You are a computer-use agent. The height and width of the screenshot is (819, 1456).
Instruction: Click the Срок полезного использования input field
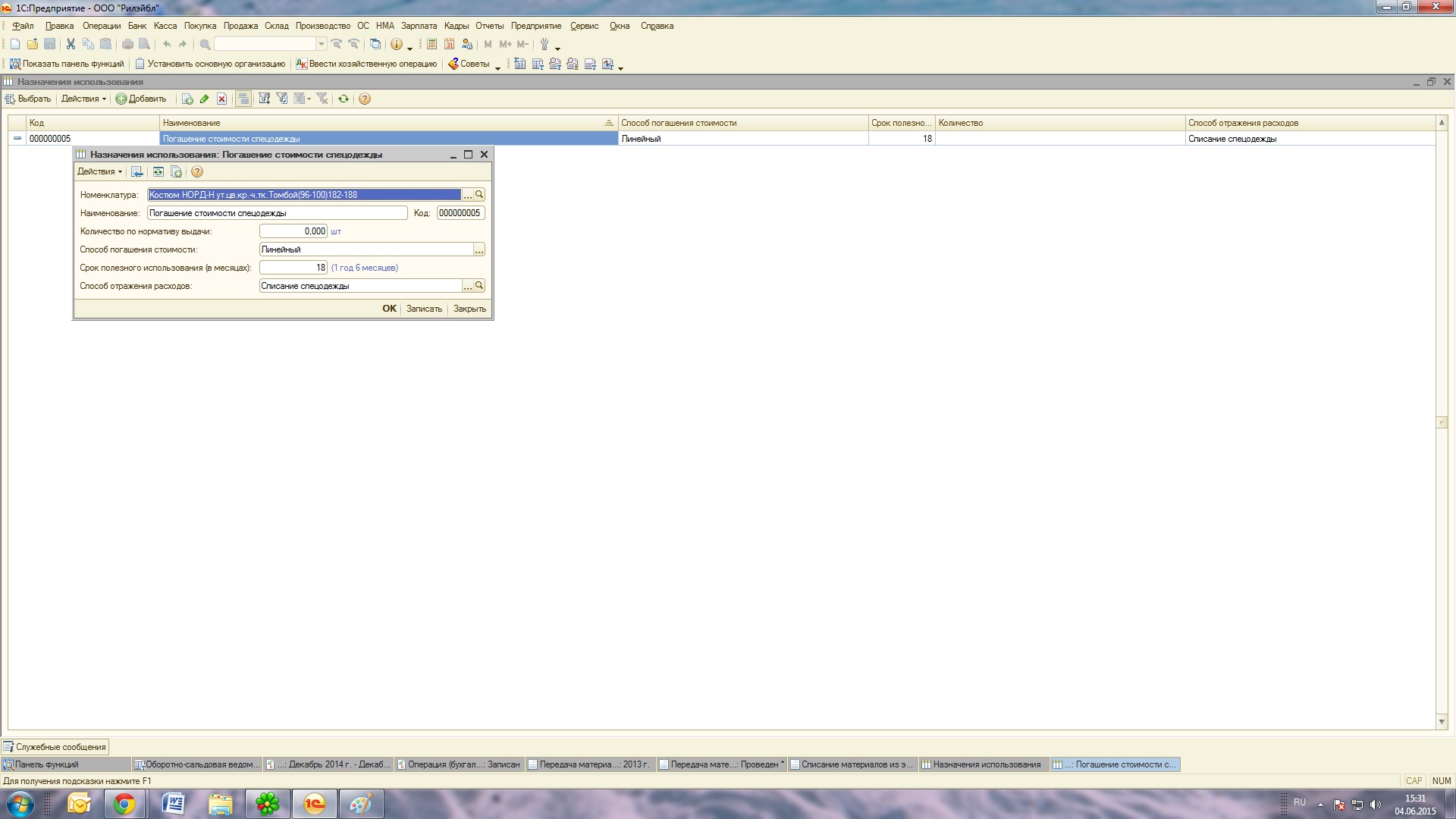pyautogui.click(x=293, y=268)
